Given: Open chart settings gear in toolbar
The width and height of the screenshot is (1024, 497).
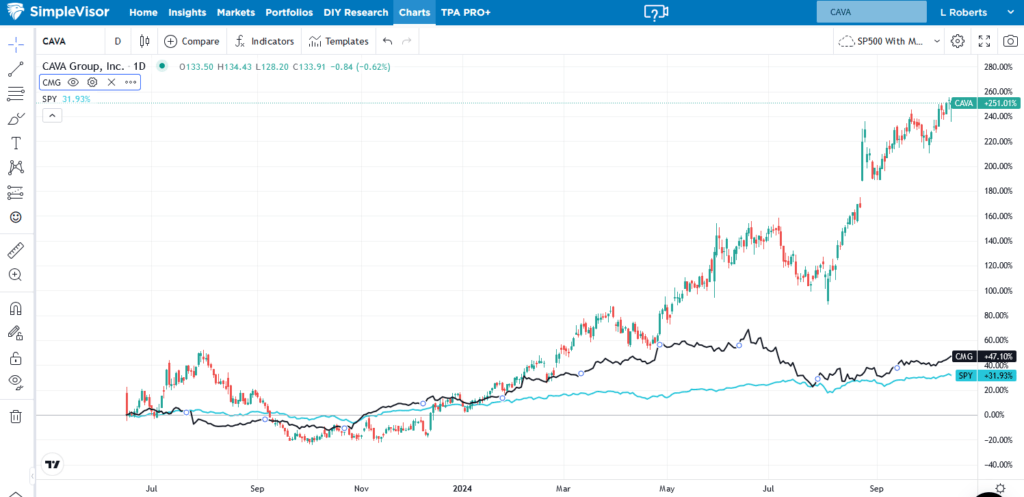Looking at the screenshot, I should (x=957, y=41).
